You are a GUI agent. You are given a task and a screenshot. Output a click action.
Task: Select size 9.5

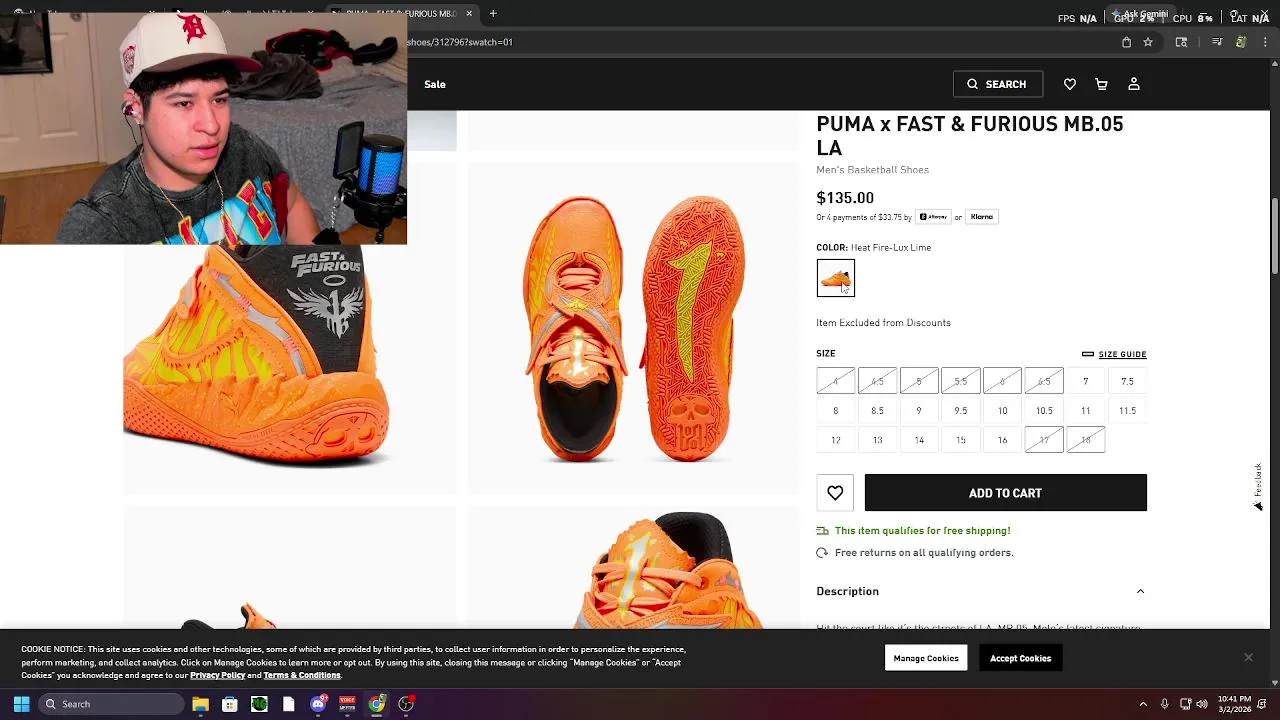click(961, 410)
